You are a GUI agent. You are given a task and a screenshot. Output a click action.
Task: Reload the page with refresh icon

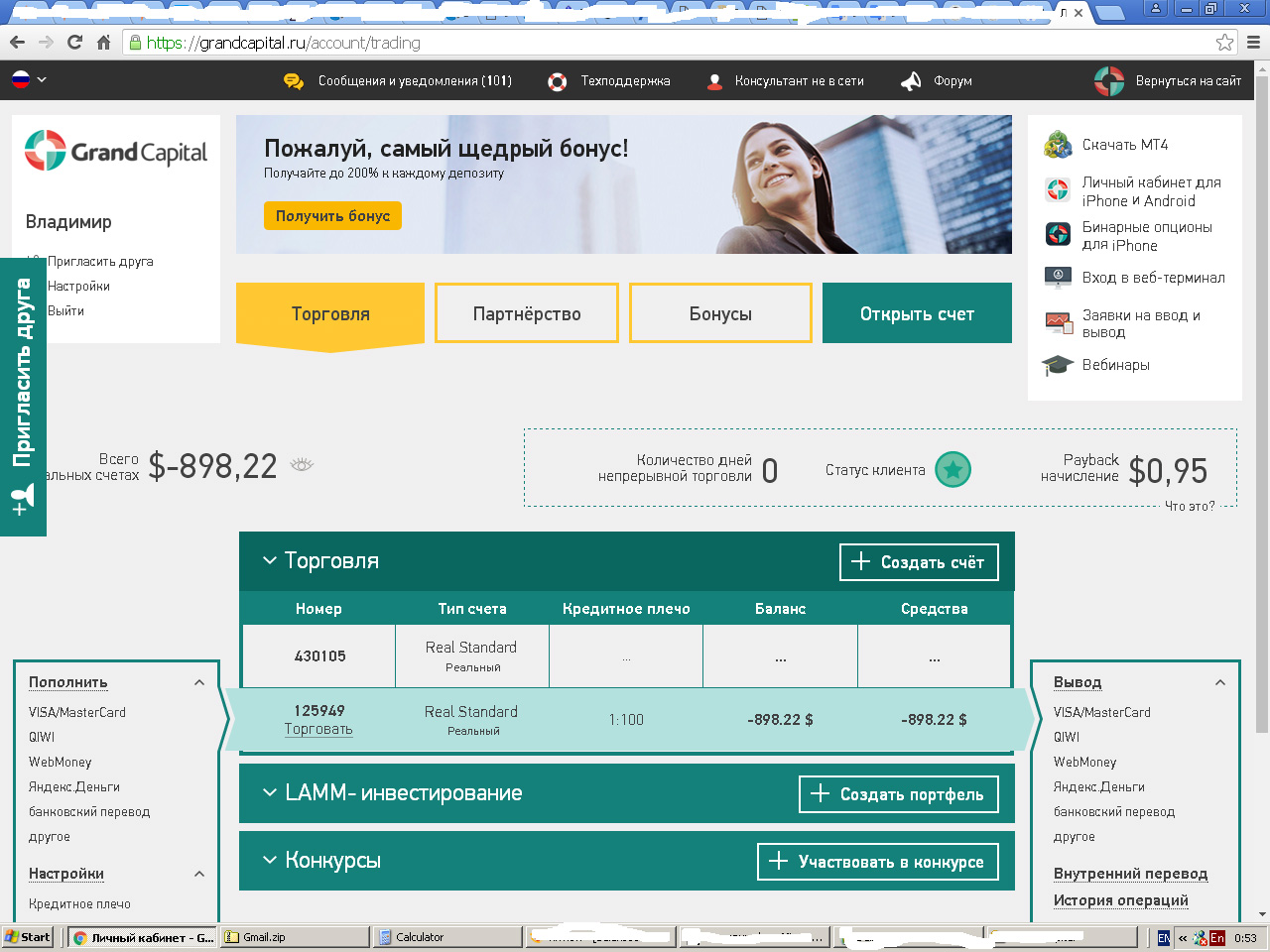coord(74,42)
